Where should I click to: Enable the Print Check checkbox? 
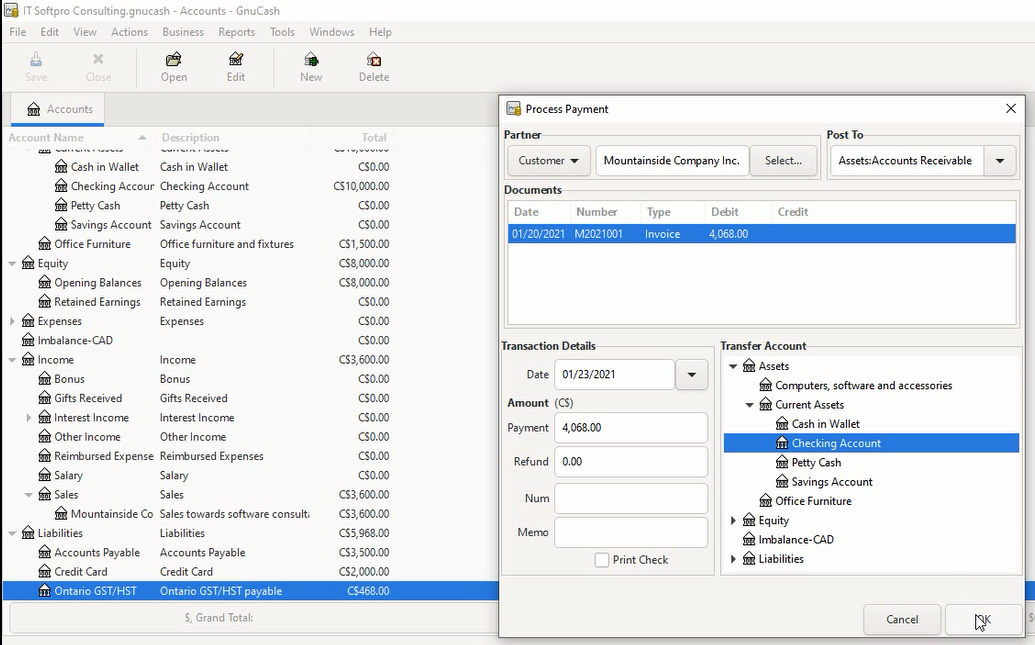click(602, 560)
